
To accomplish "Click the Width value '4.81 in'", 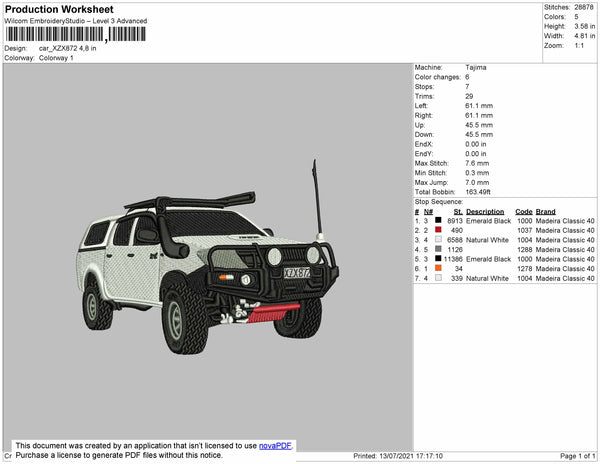I will 584,36.
